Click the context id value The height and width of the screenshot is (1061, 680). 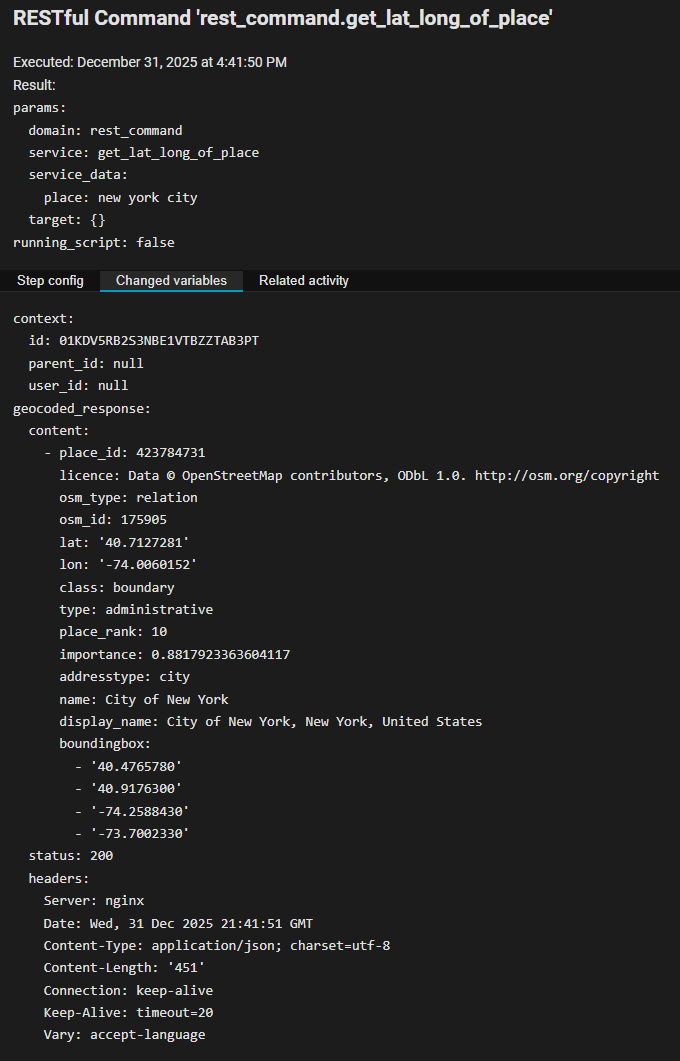point(159,341)
